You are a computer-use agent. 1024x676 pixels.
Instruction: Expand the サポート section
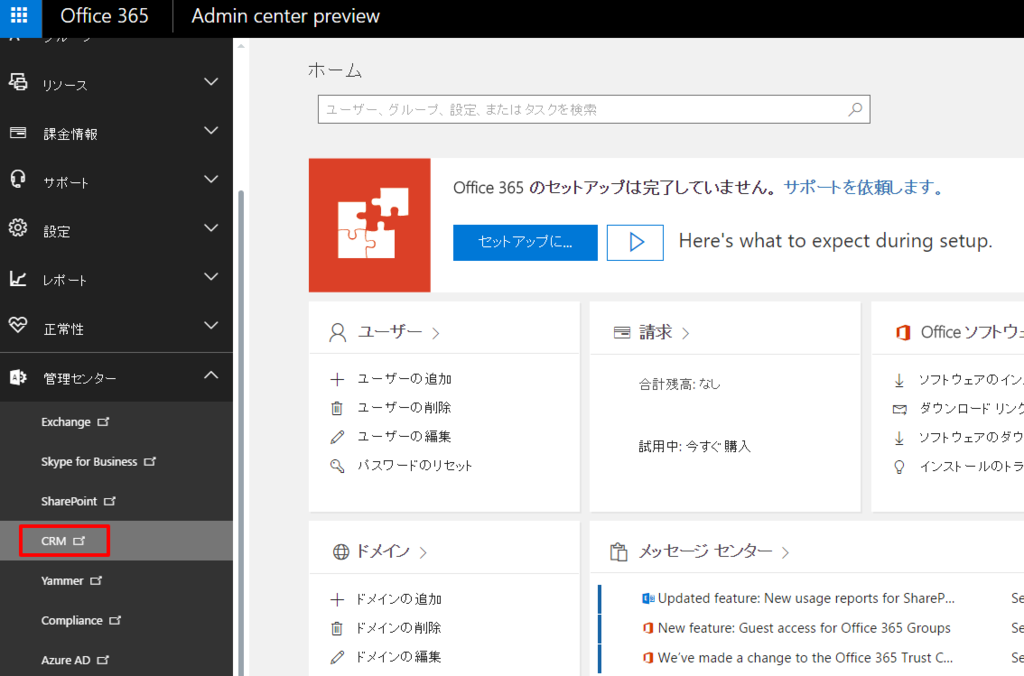211,179
